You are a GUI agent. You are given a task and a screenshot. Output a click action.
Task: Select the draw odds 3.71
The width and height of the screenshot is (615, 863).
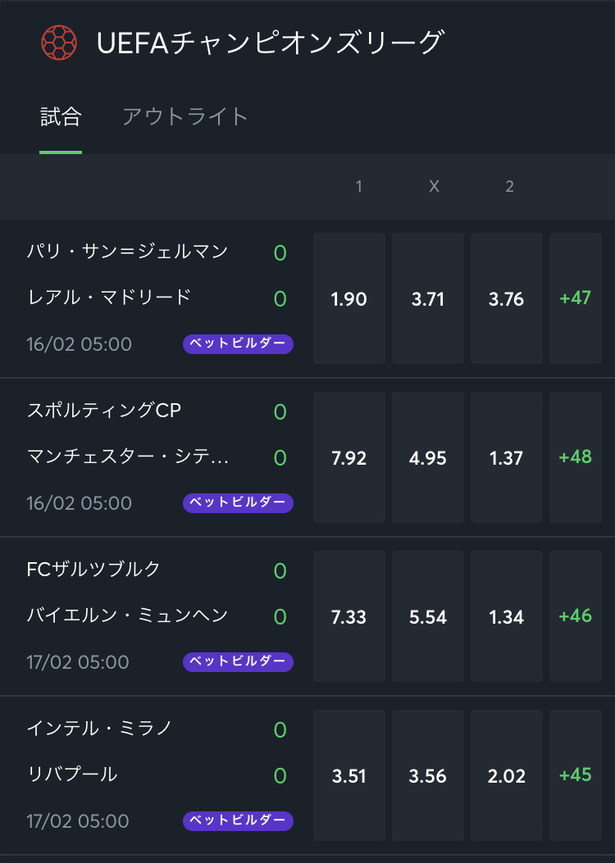pos(428,298)
